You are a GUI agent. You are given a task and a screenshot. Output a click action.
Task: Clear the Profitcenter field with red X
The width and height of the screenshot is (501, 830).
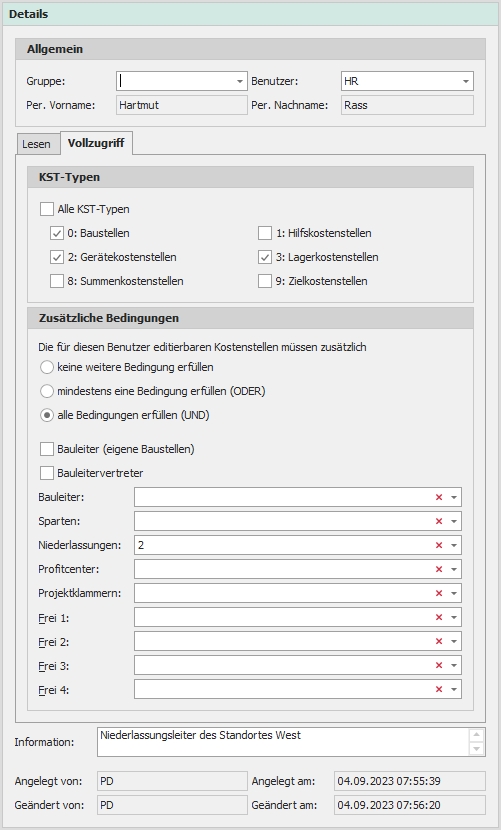439,569
